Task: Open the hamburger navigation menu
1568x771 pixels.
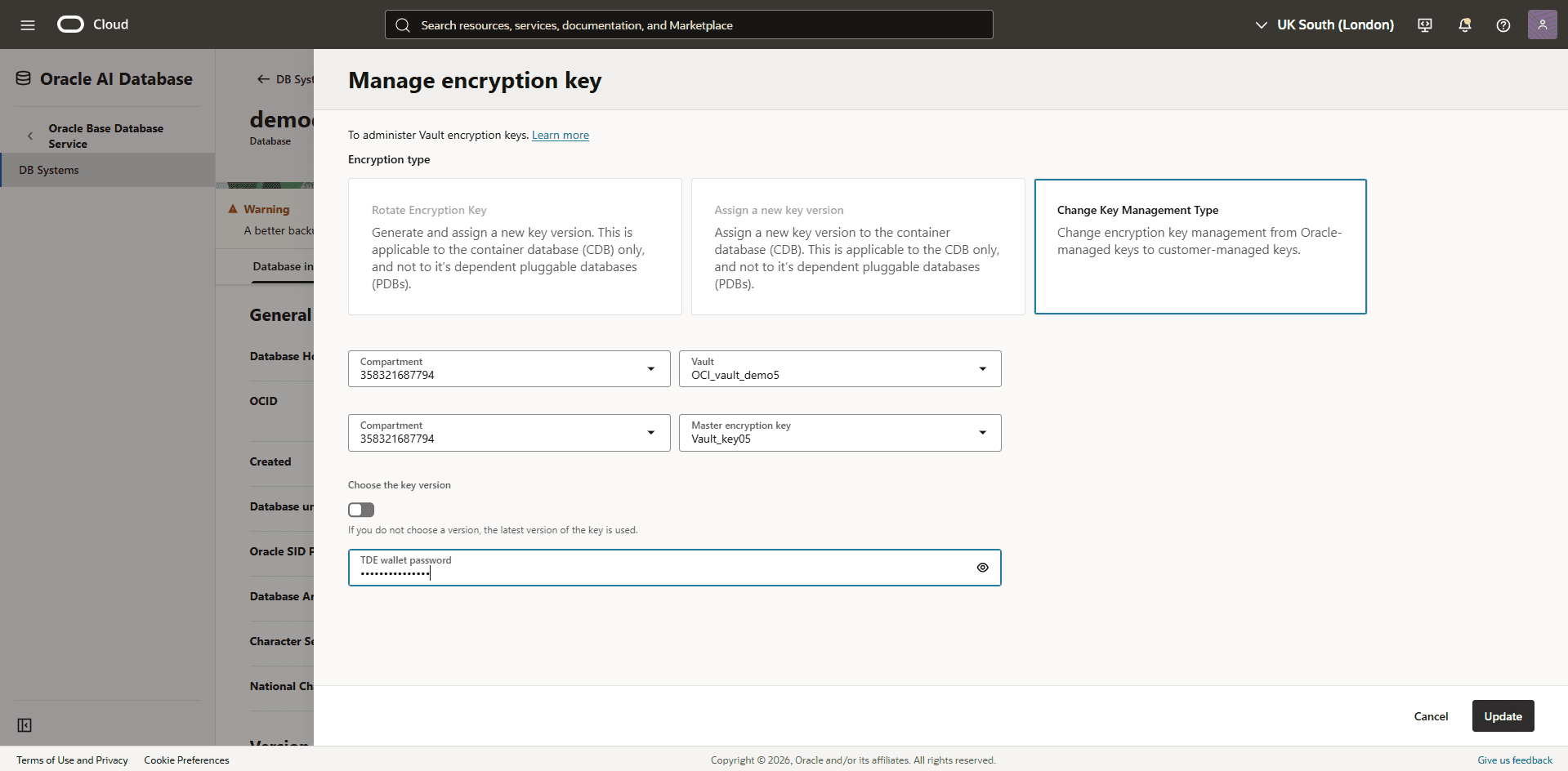Action: (x=28, y=25)
